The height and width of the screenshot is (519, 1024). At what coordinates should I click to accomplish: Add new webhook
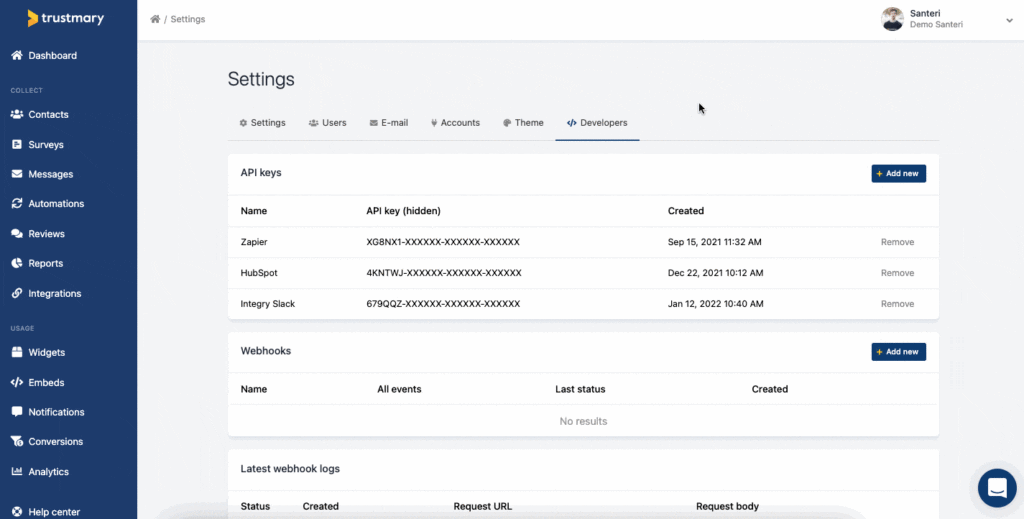899,352
